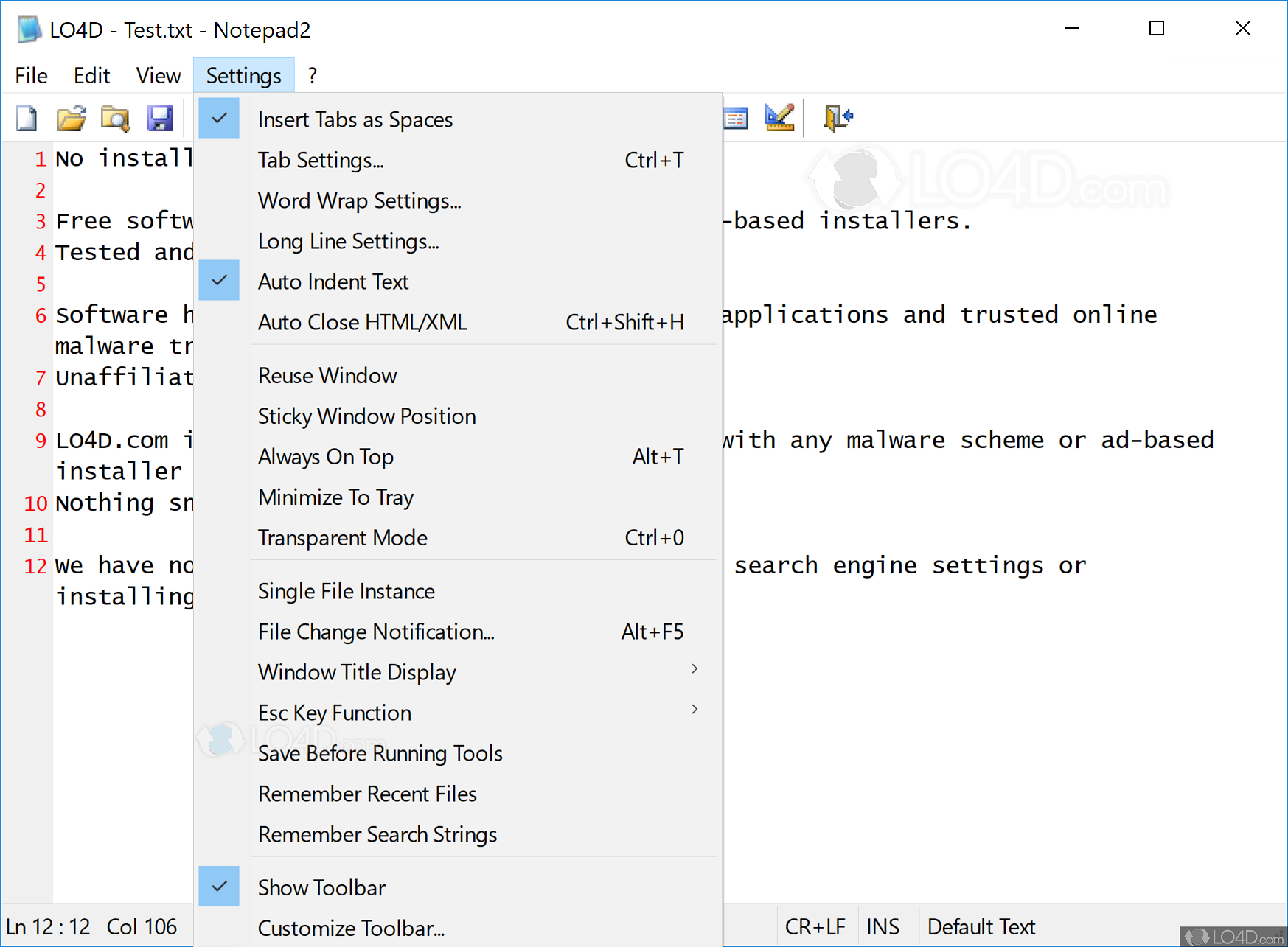Toggle Save Before Running Tools

(x=459, y=752)
